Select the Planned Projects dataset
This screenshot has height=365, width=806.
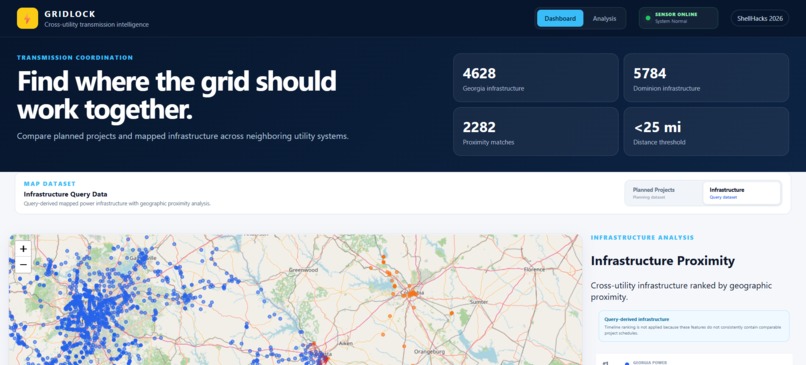664,193
